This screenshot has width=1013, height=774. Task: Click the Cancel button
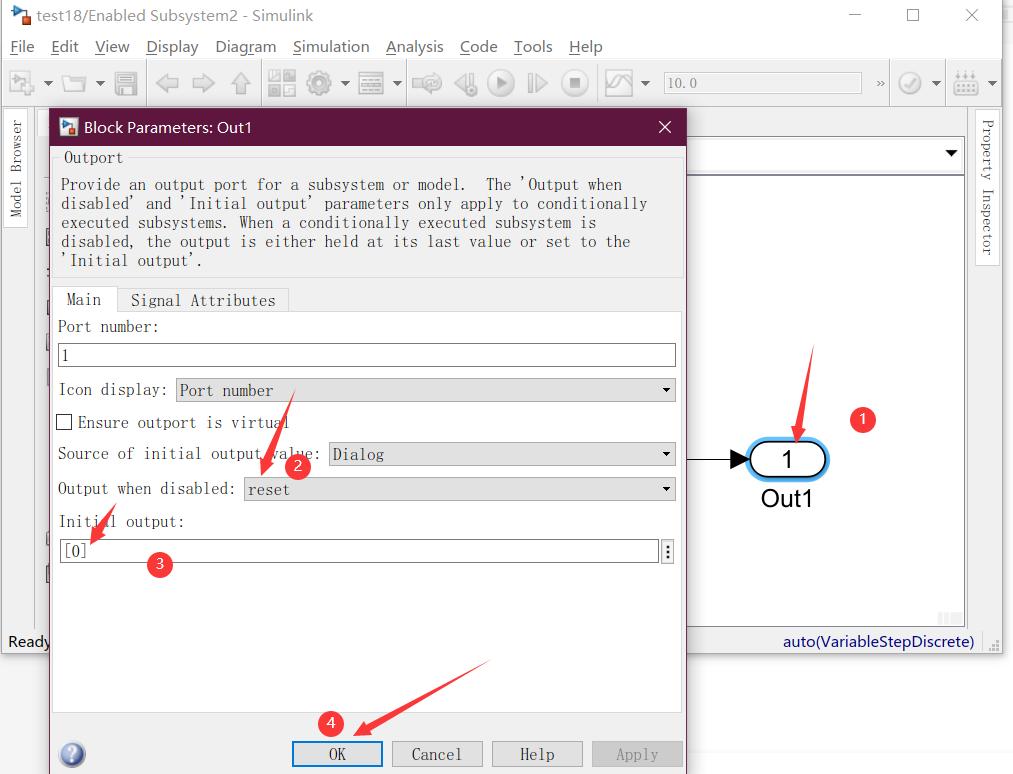coord(437,754)
